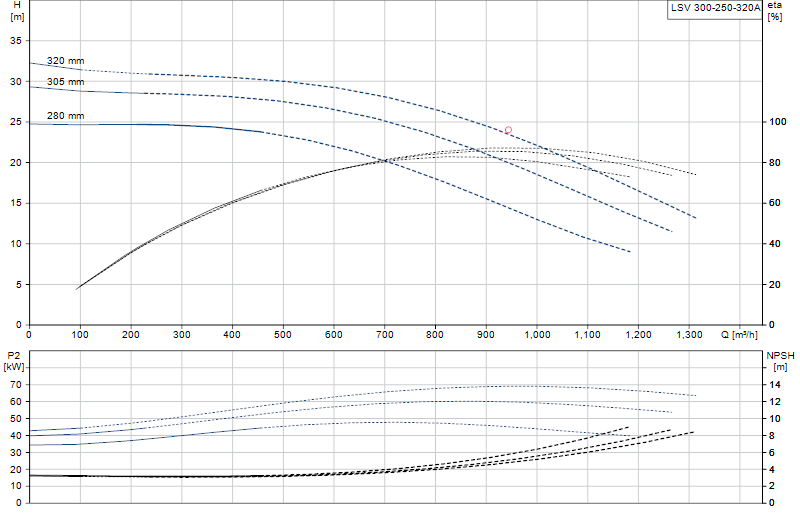Screen dimensions: 800x520
Task: Click the Q [m³/h] flow axis label
Action: coord(739,335)
